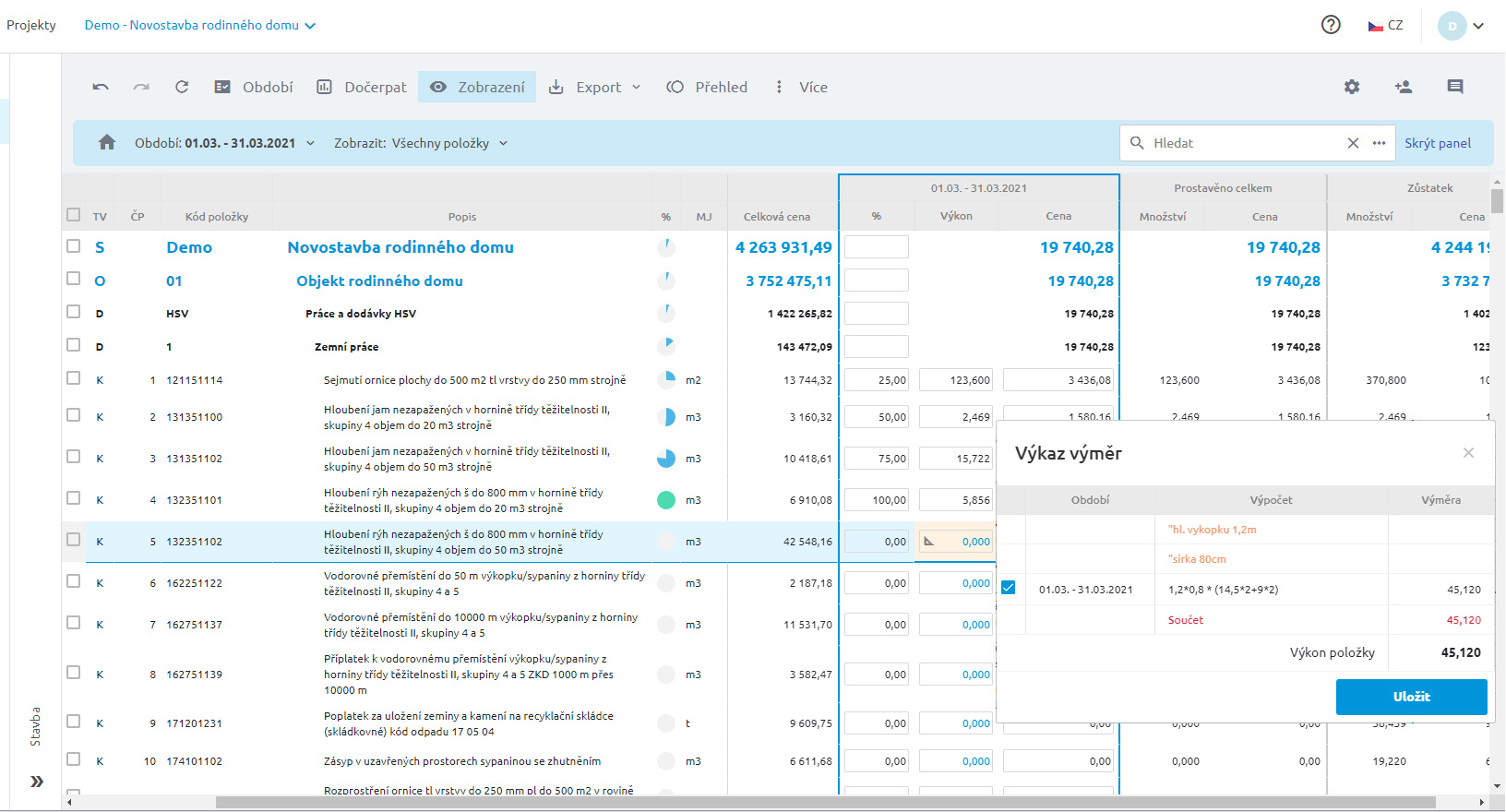This screenshot has width=1506, height=812.
Task: Open the Zobrazení toolbar menu
Action: click(477, 87)
